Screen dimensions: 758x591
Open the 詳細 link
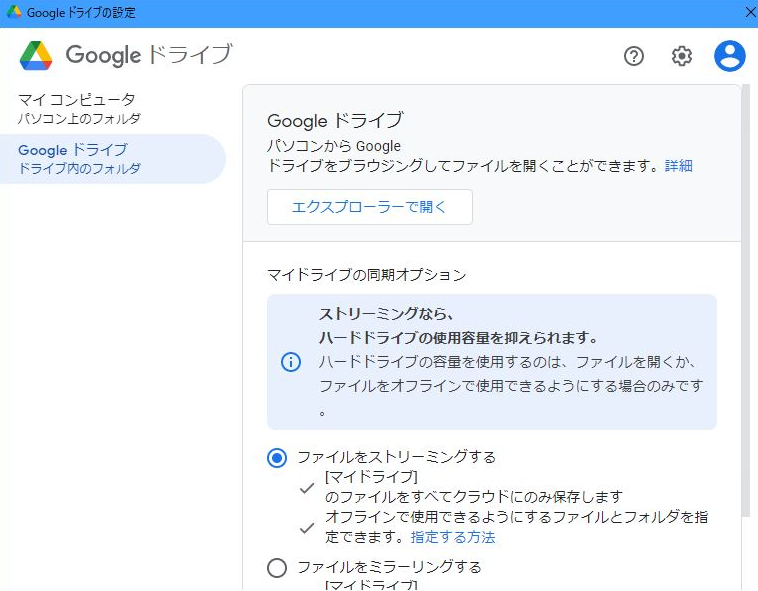[x=679, y=166]
